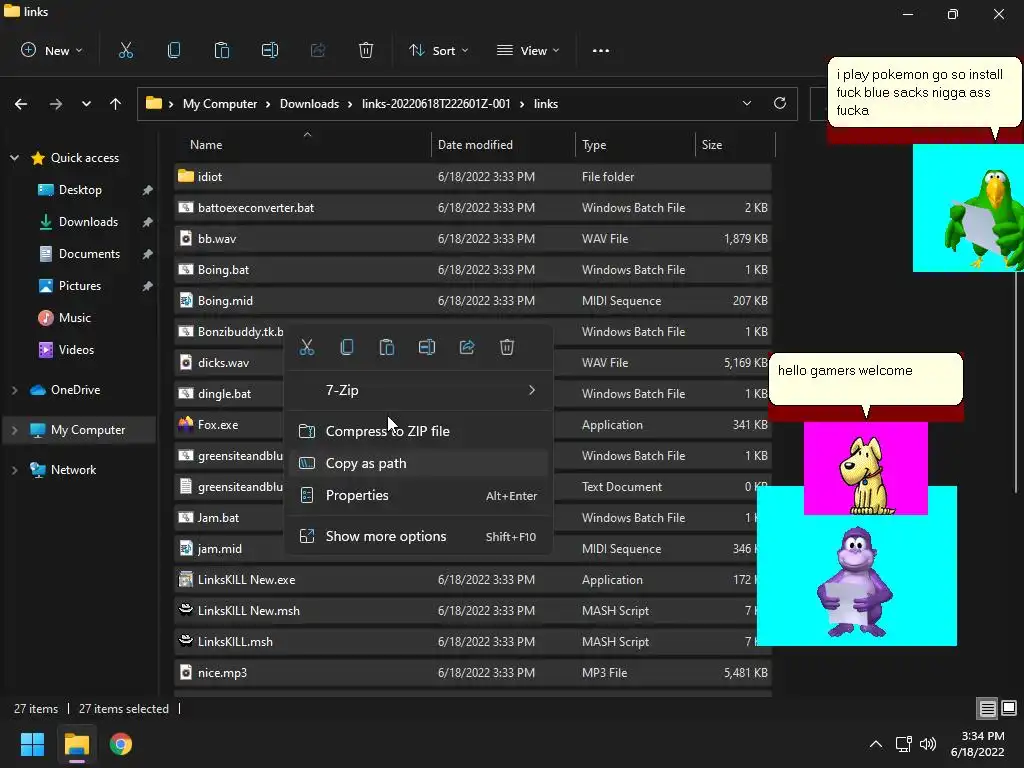Select the battoexeconverter.bat file

473,208
